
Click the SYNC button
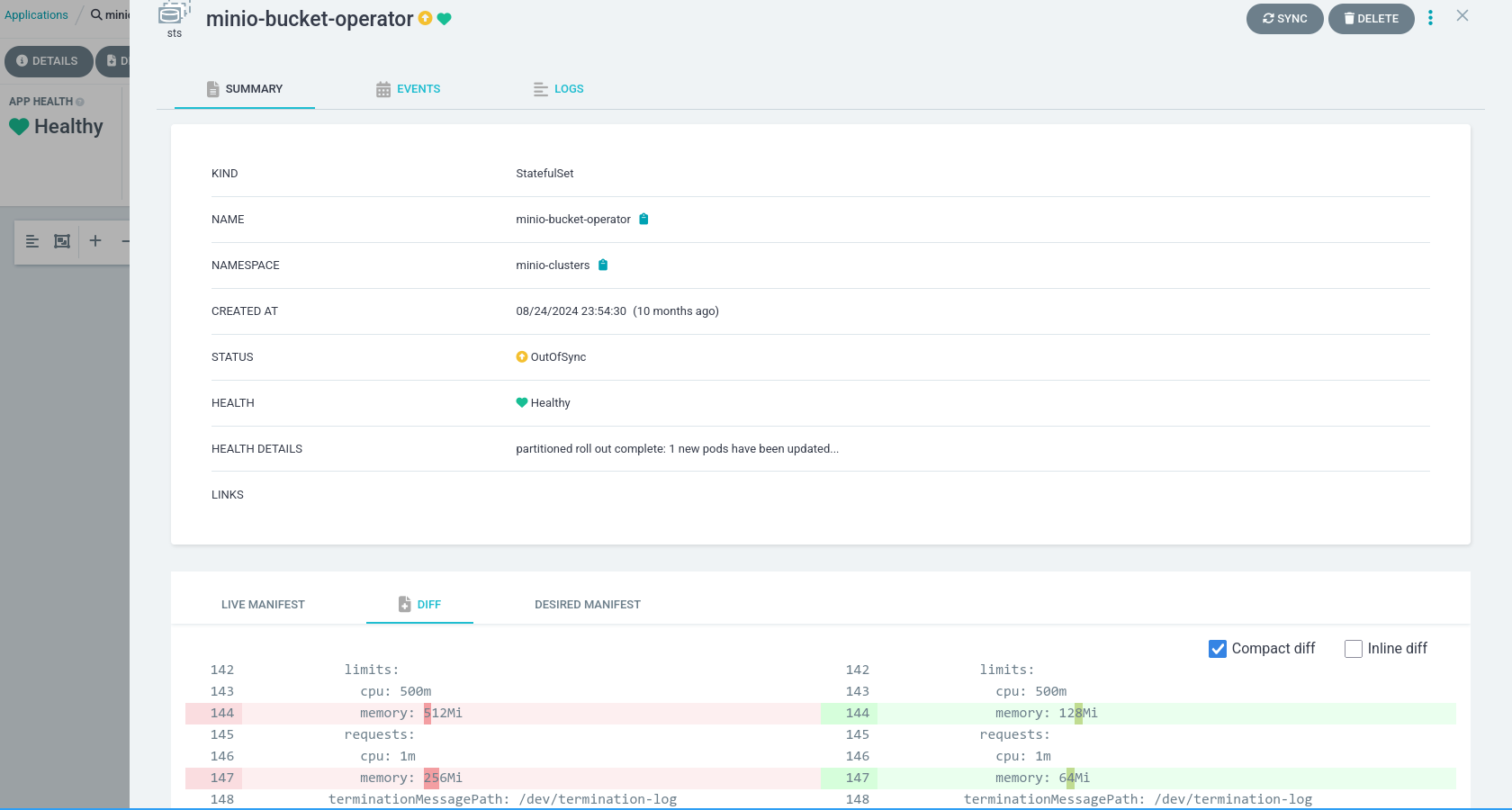[x=1284, y=19]
